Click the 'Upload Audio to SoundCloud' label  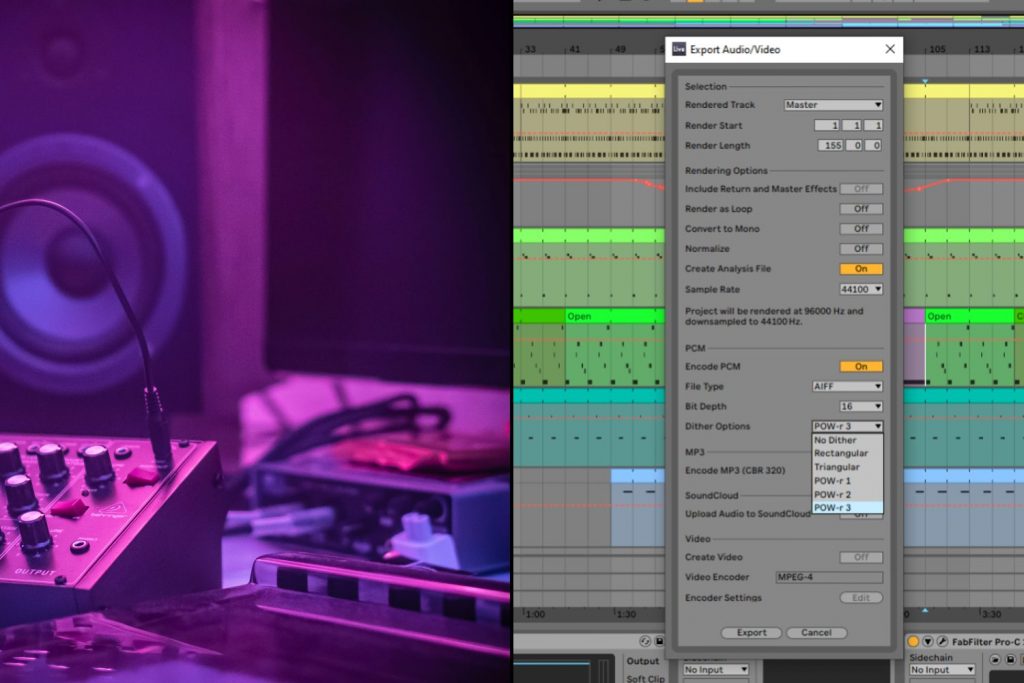(x=747, y=514)
